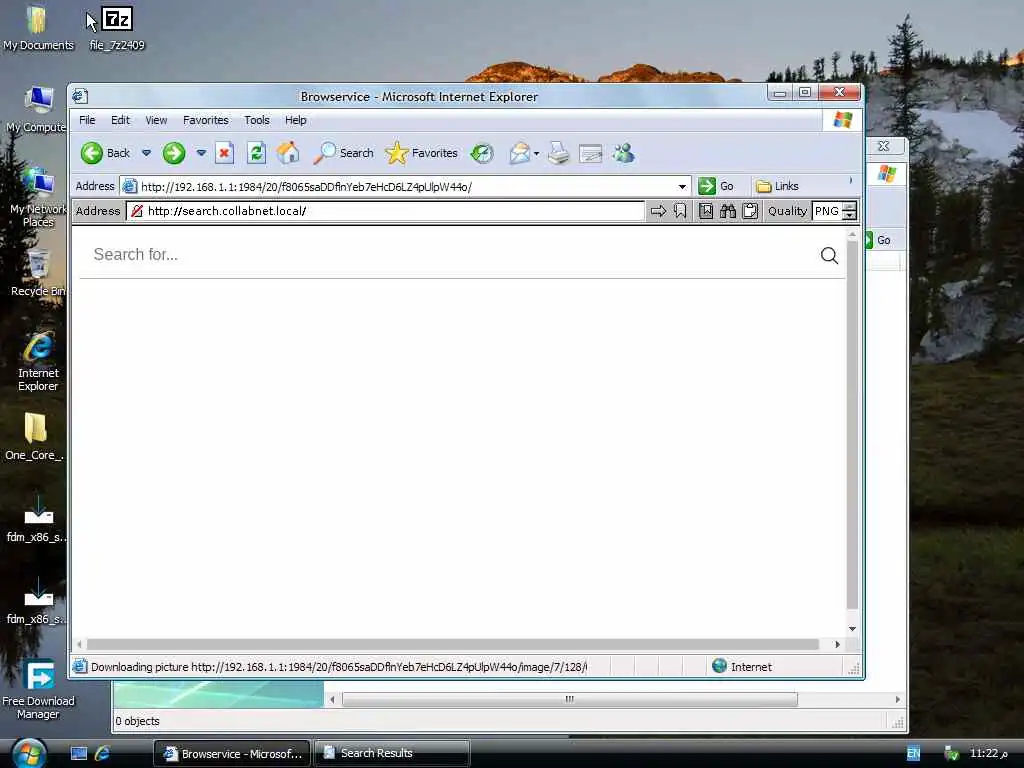This screenshot has height=768, width=1024.
Task: Click the Browservice binoculars find icon
Action: tap(728, 211)
